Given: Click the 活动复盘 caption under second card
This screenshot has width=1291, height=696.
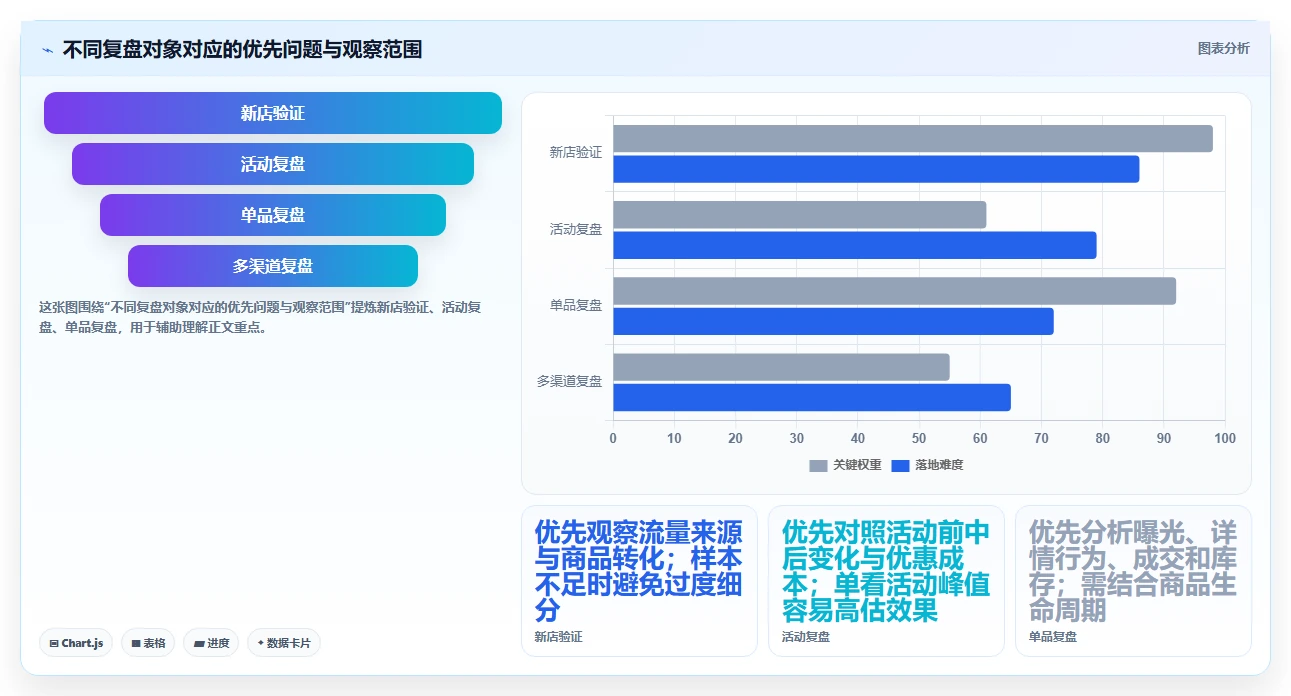Looking at the screenshot, I should pos(805,637).
